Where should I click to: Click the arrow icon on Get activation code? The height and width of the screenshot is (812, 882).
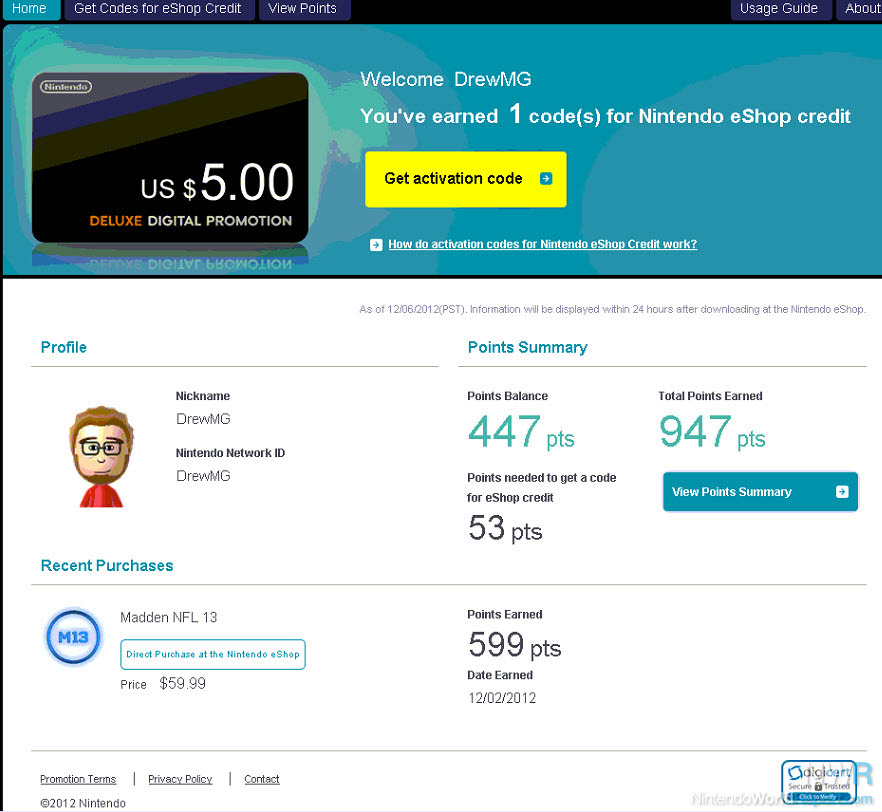[546, 178]
